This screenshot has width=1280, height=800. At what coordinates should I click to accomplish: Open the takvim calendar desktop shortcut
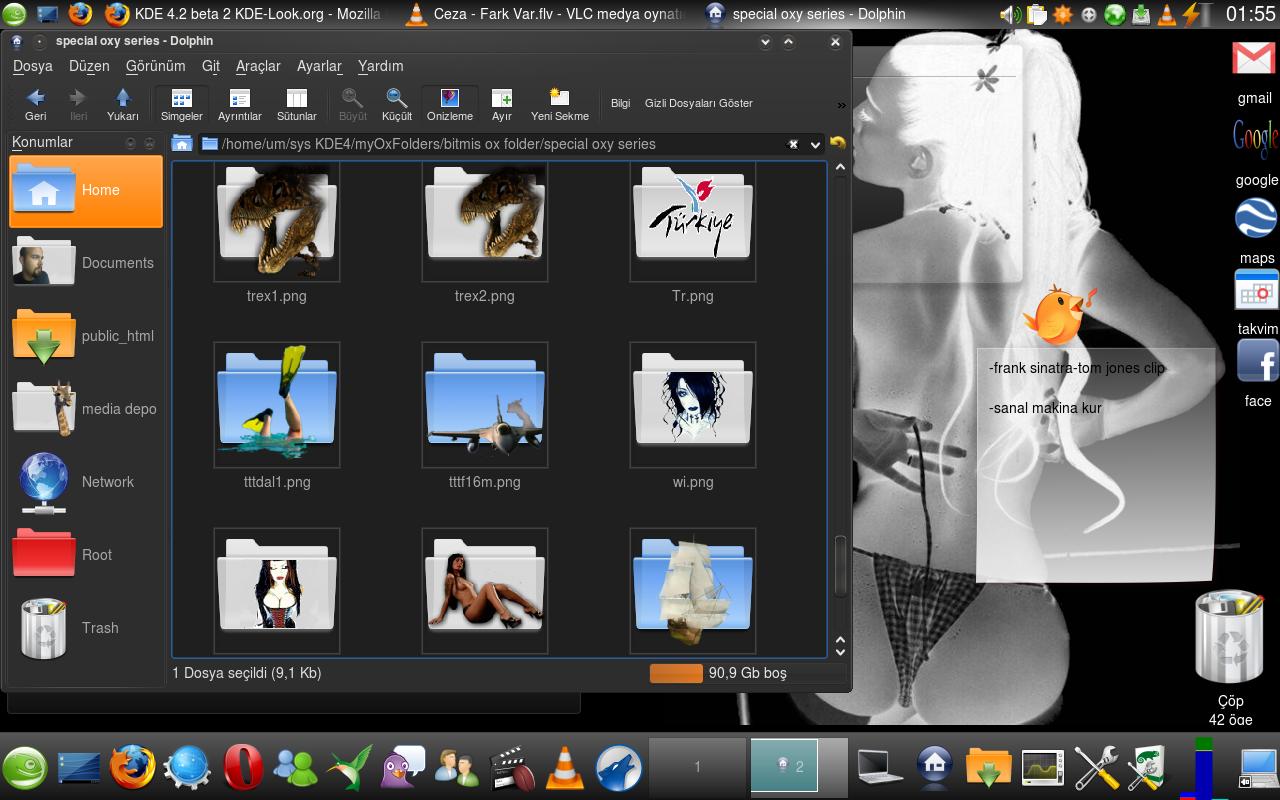pyautogui.click(x=1257, y=301)
